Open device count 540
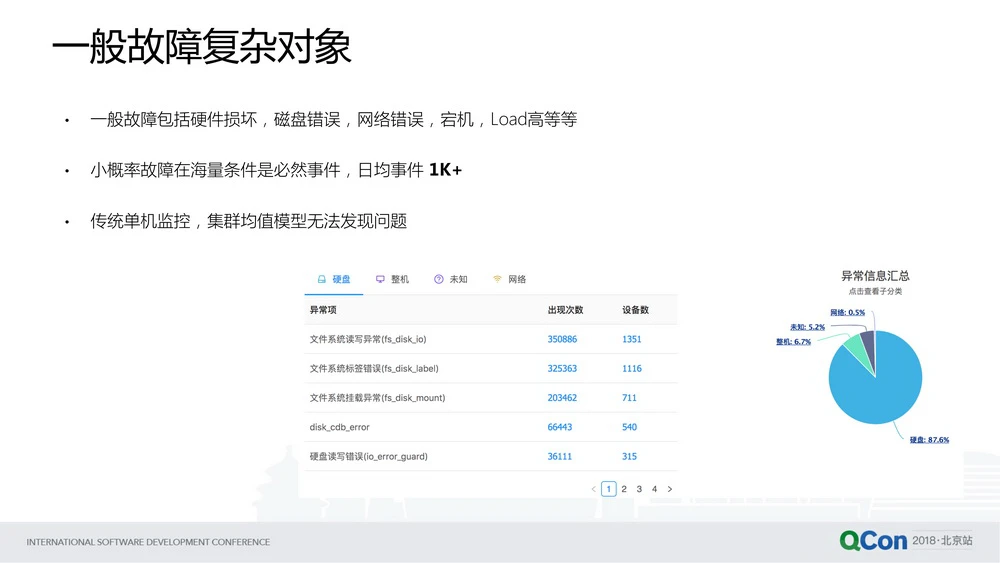1000x563 pixels. [629, 427]
